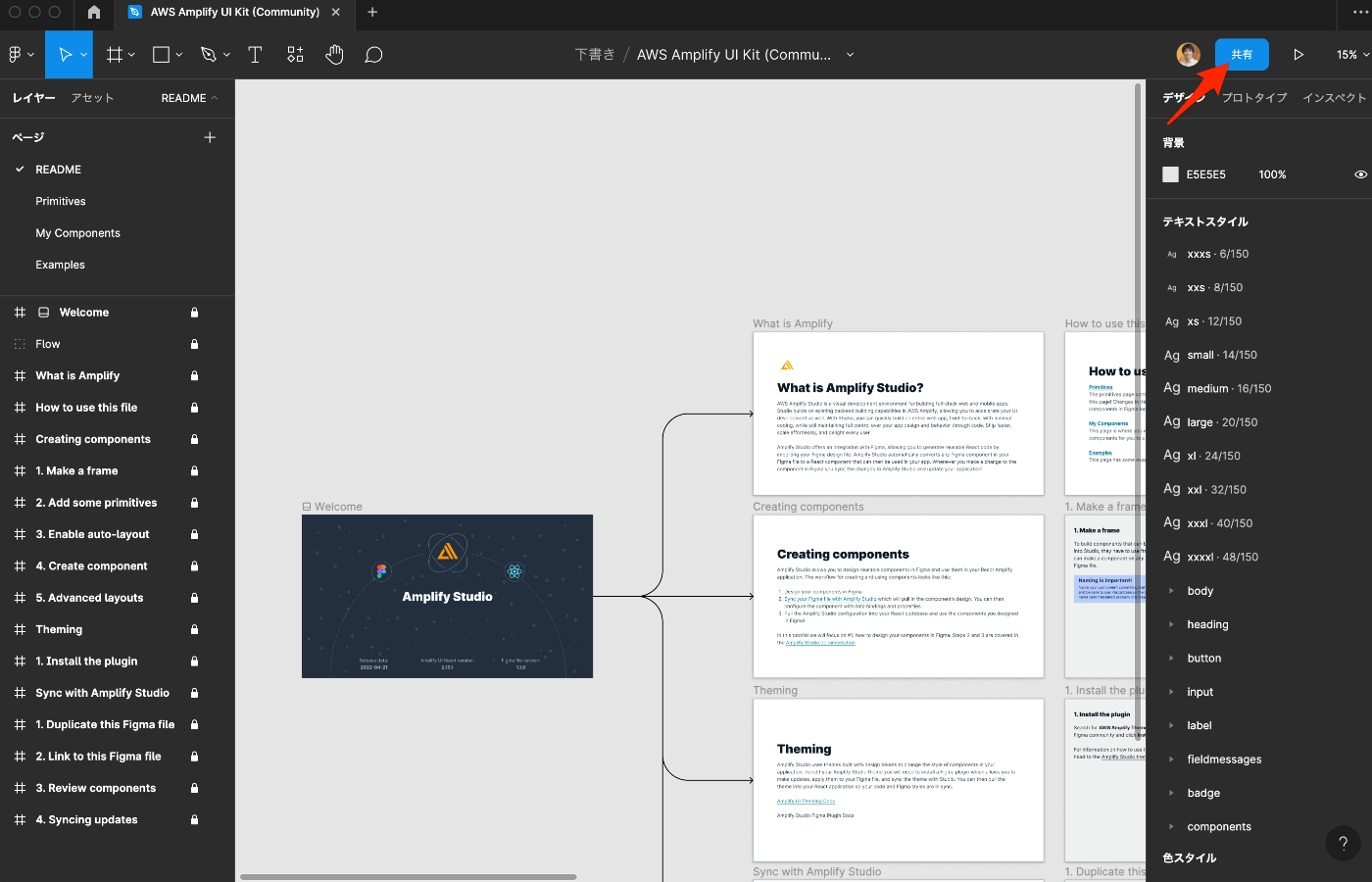The width and height of the screenshot is (1372, 882).
Task: Close the AWS Amplify UI Kit tab
Action: tap(336, 12)
